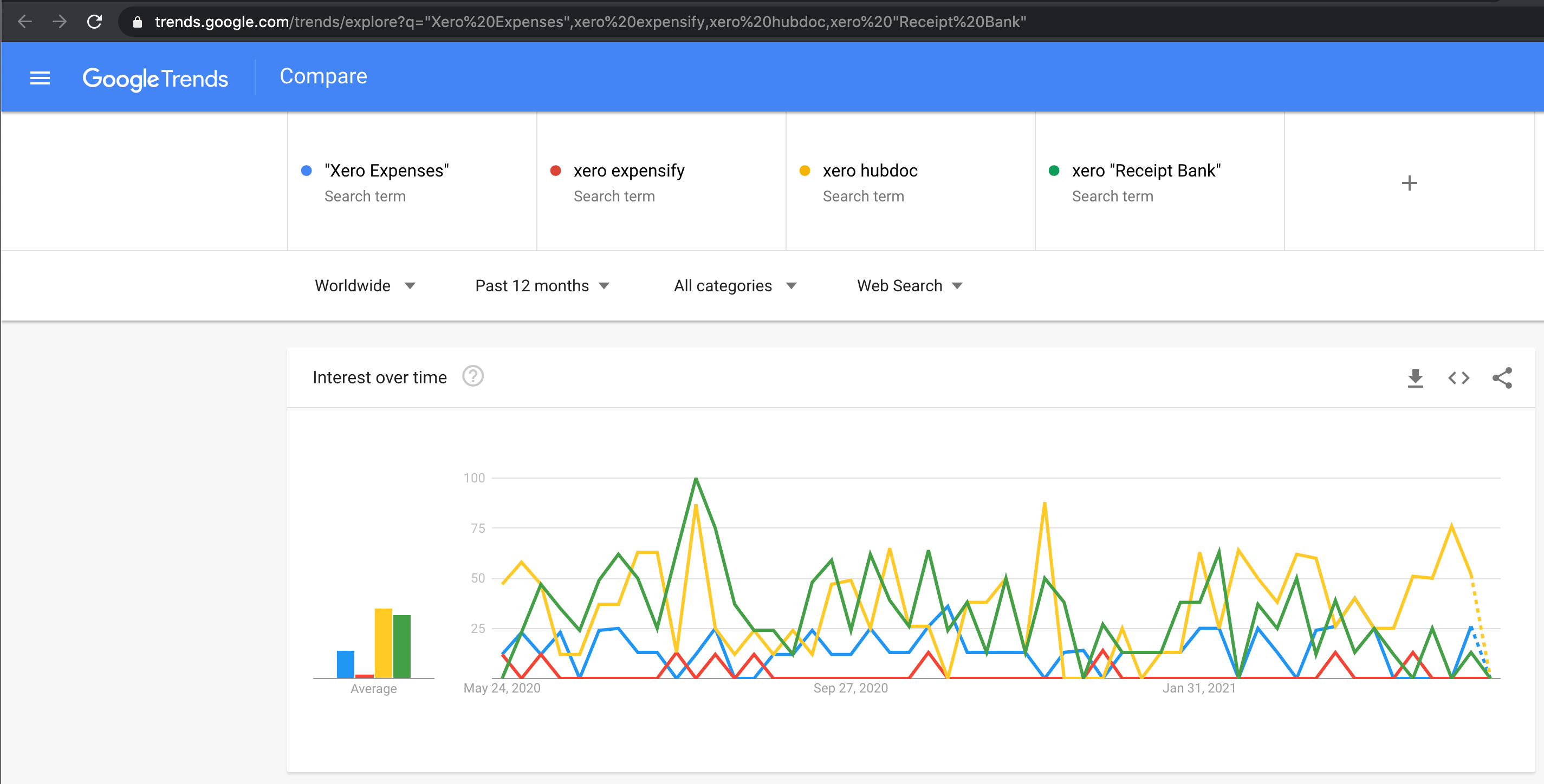This screenshot has height=784, width=1544.
Task: Open the embed code icon
Action: (1458, 378)
